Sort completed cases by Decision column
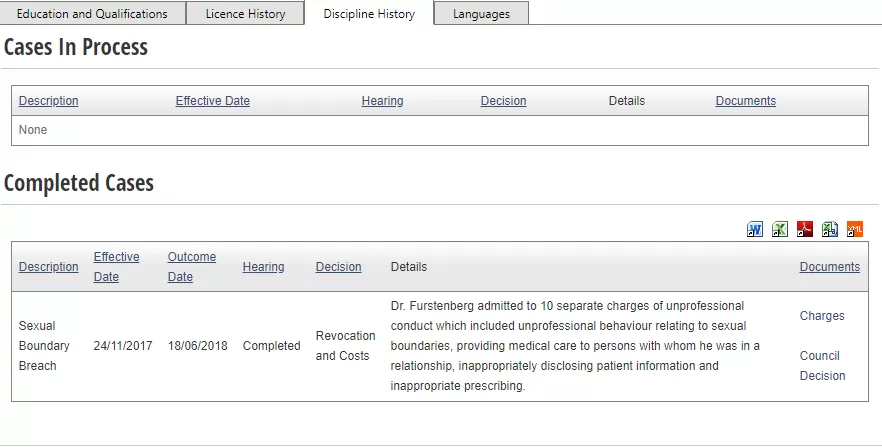The height and width of the screenshot is (447, 882). click(338, 267)
